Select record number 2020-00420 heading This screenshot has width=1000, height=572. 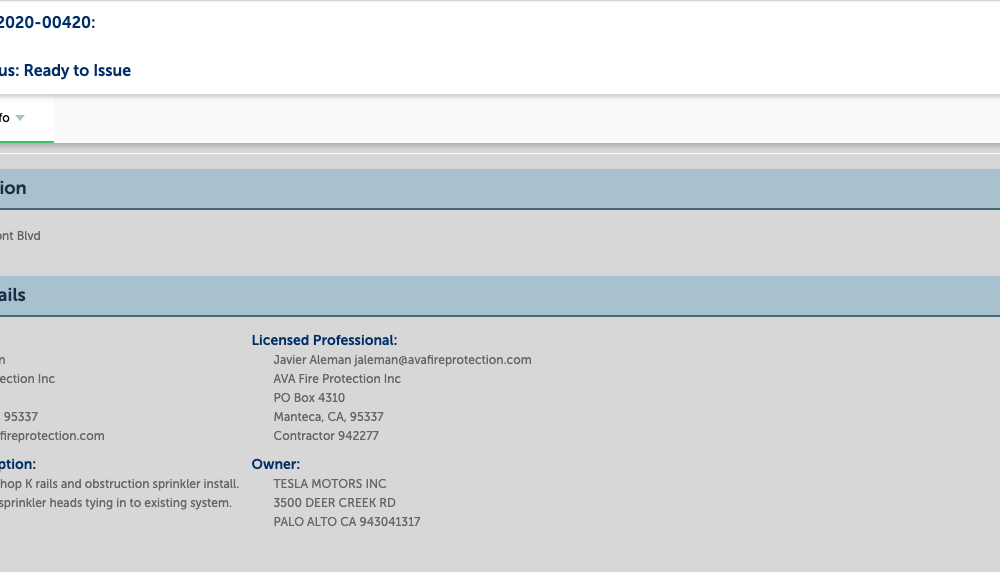(x=47, y=22)
